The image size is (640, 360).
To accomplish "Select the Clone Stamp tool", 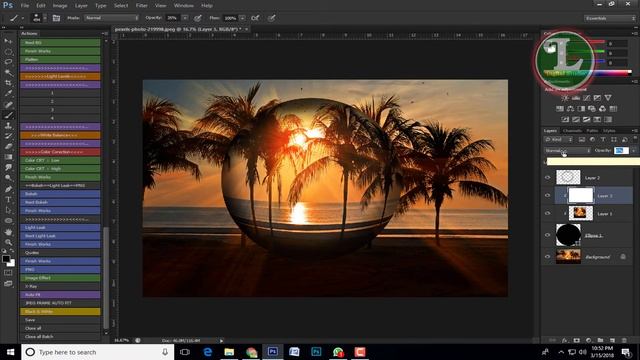I will click(x=8, y=126).
